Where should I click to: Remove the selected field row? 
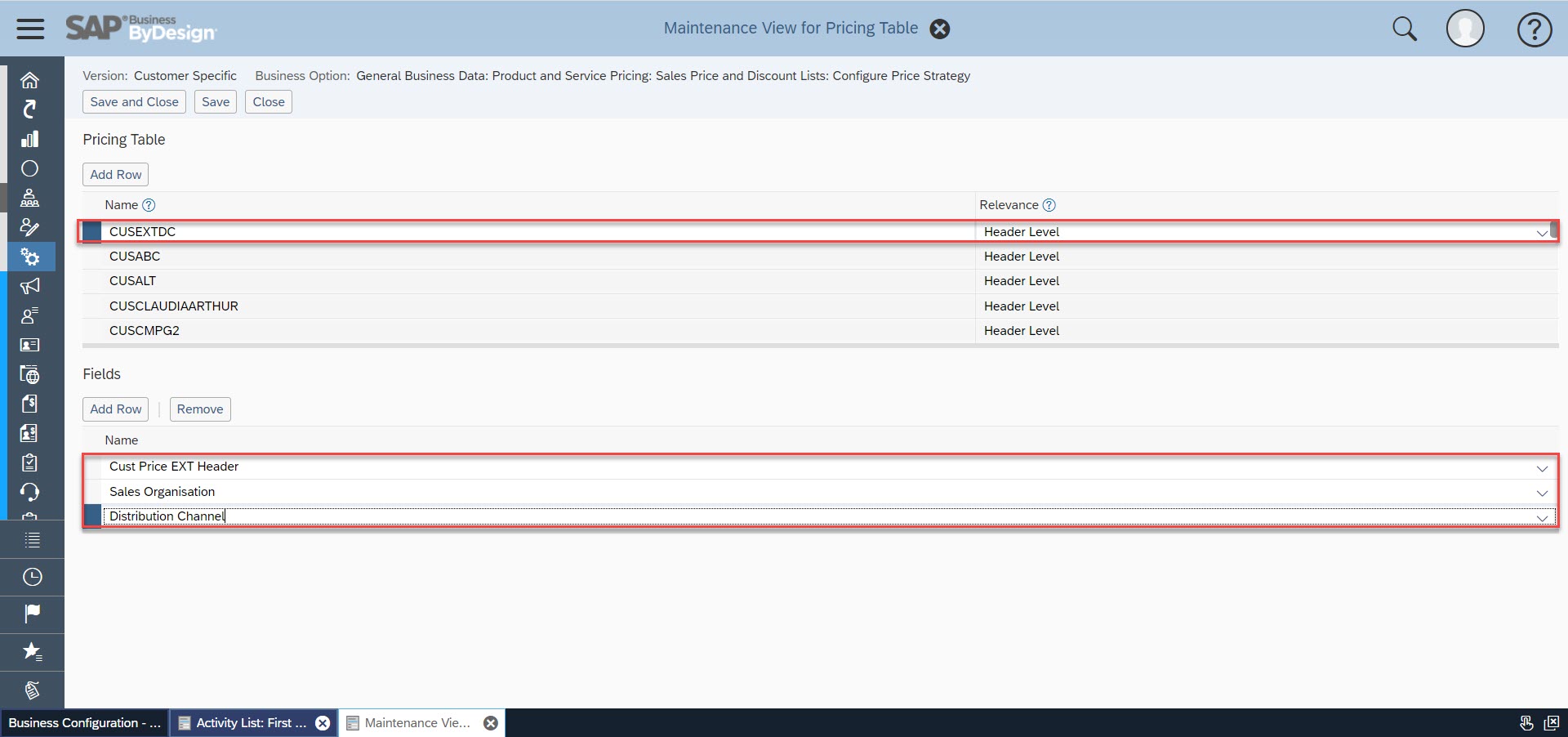coord(200,409)
